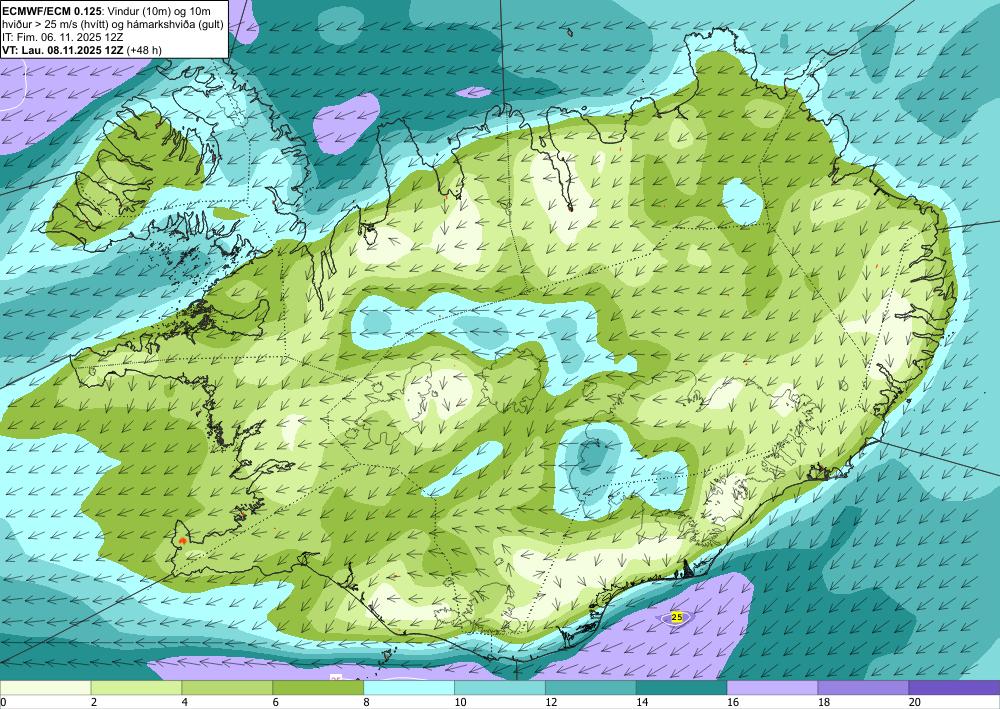Click the '18' scale label
The width and height of the screenshot is (1000, 709).
(823, 703)
